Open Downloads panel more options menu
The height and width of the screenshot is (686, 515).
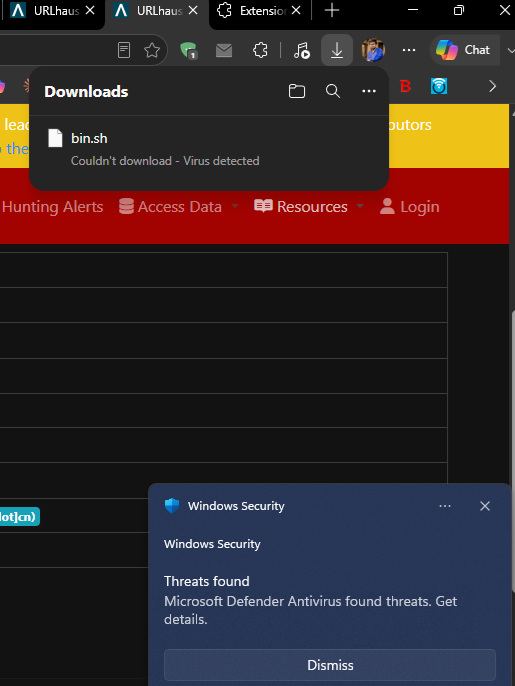369,91
